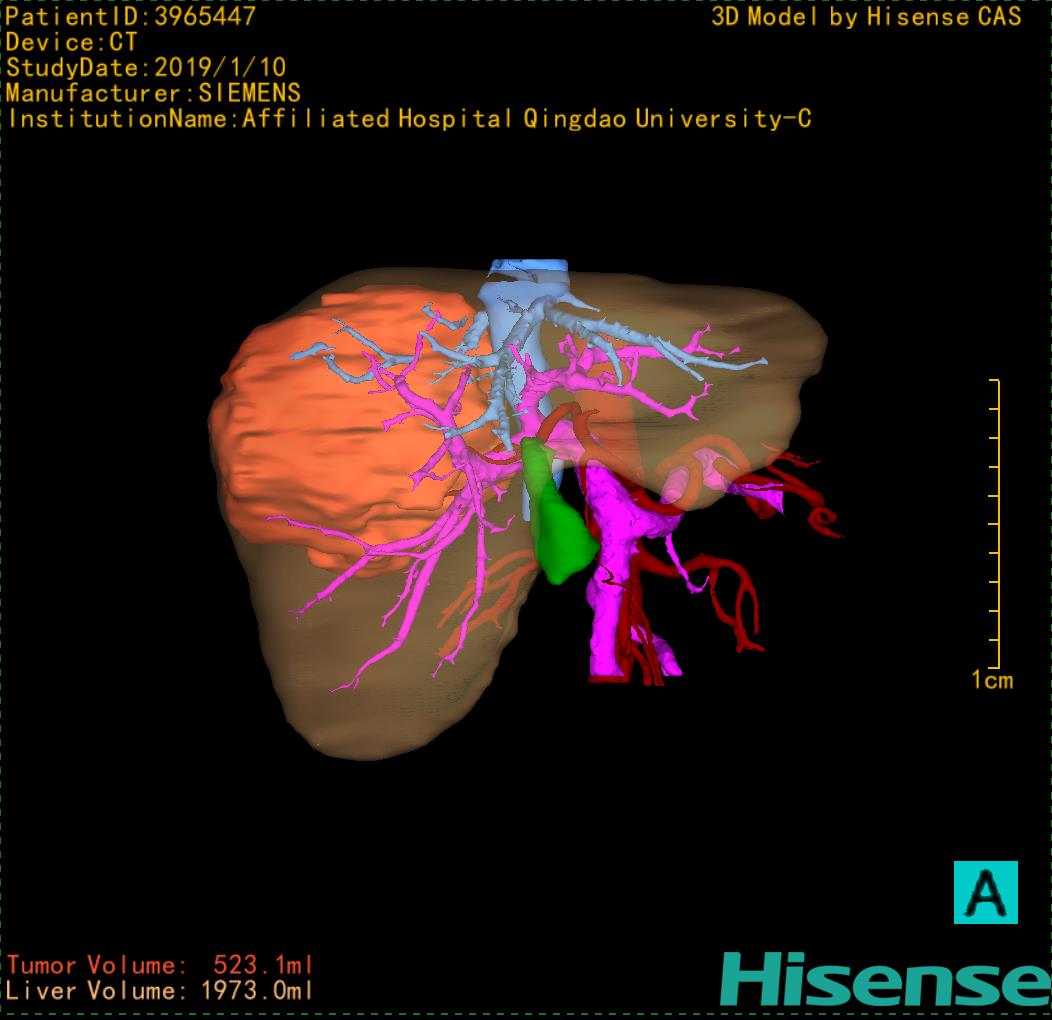Click the Manufacturer:SIEMENS label
The width and height of the screenshot is (1052, 1020).
(x=153, y=93)
